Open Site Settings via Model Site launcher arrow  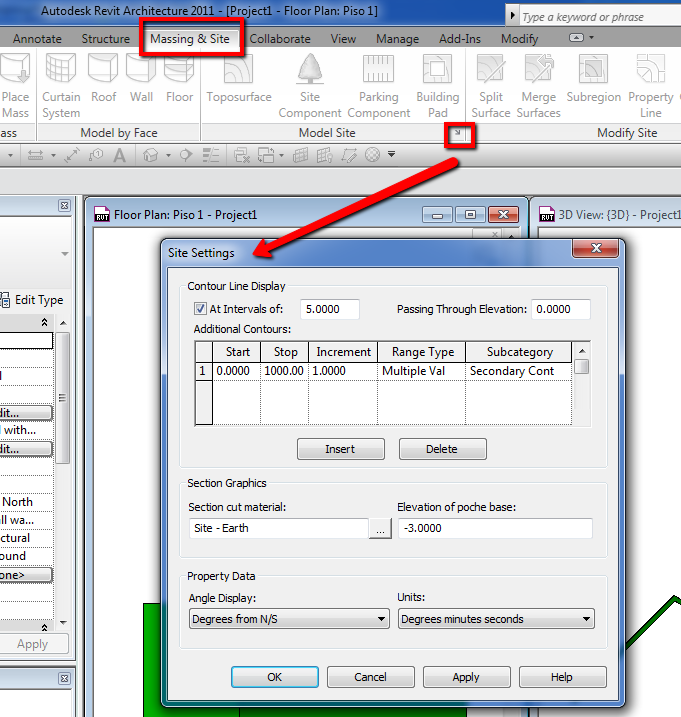click(x=458, y=133)
